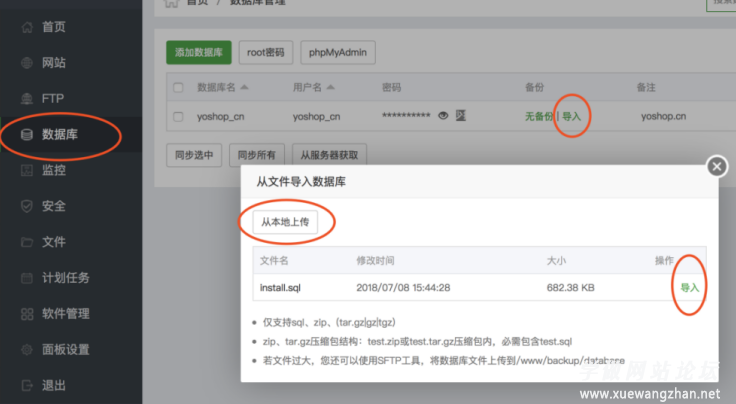Show the password with the eye icon
Viewport: 736px width, 404px height.
pos(443,115)
